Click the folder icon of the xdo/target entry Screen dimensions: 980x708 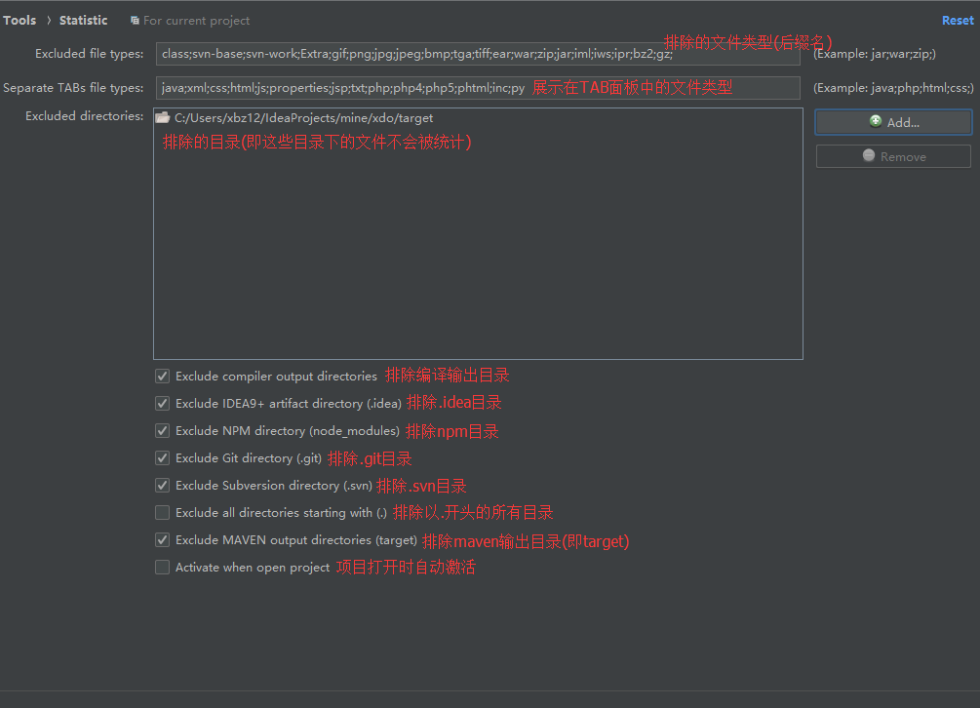coord(163,117)
